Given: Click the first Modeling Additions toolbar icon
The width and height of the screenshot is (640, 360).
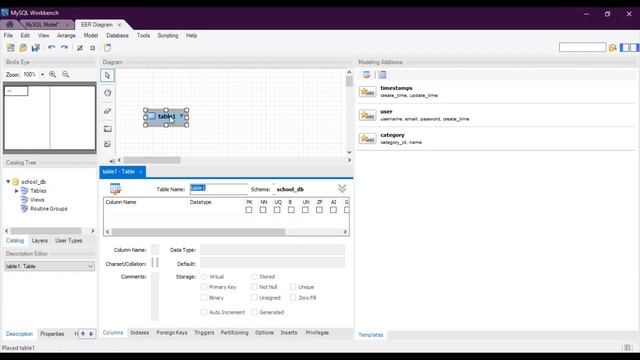Looking at the screenshot, I should (x=366, y=75).
